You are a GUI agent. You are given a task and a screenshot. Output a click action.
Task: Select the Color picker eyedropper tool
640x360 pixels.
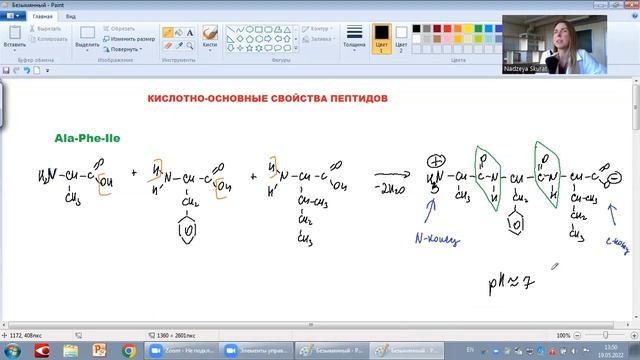coord(179,46)
